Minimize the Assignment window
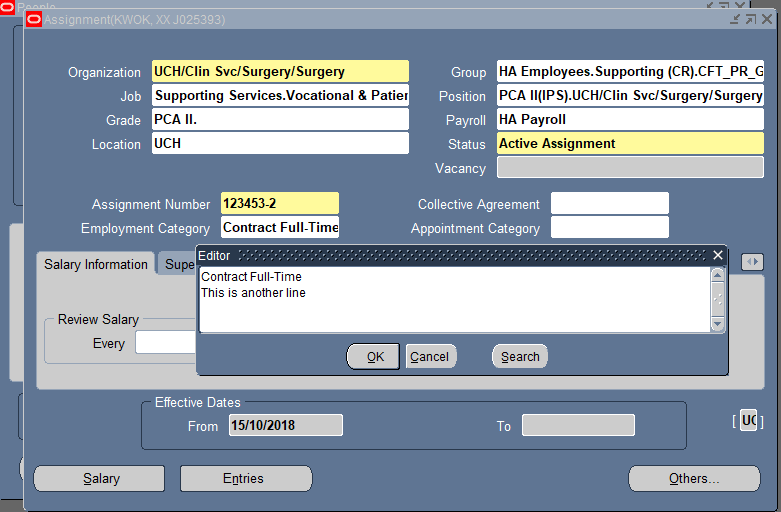The width and height of the screenshot is (781, 512). (x=735, y=19)
